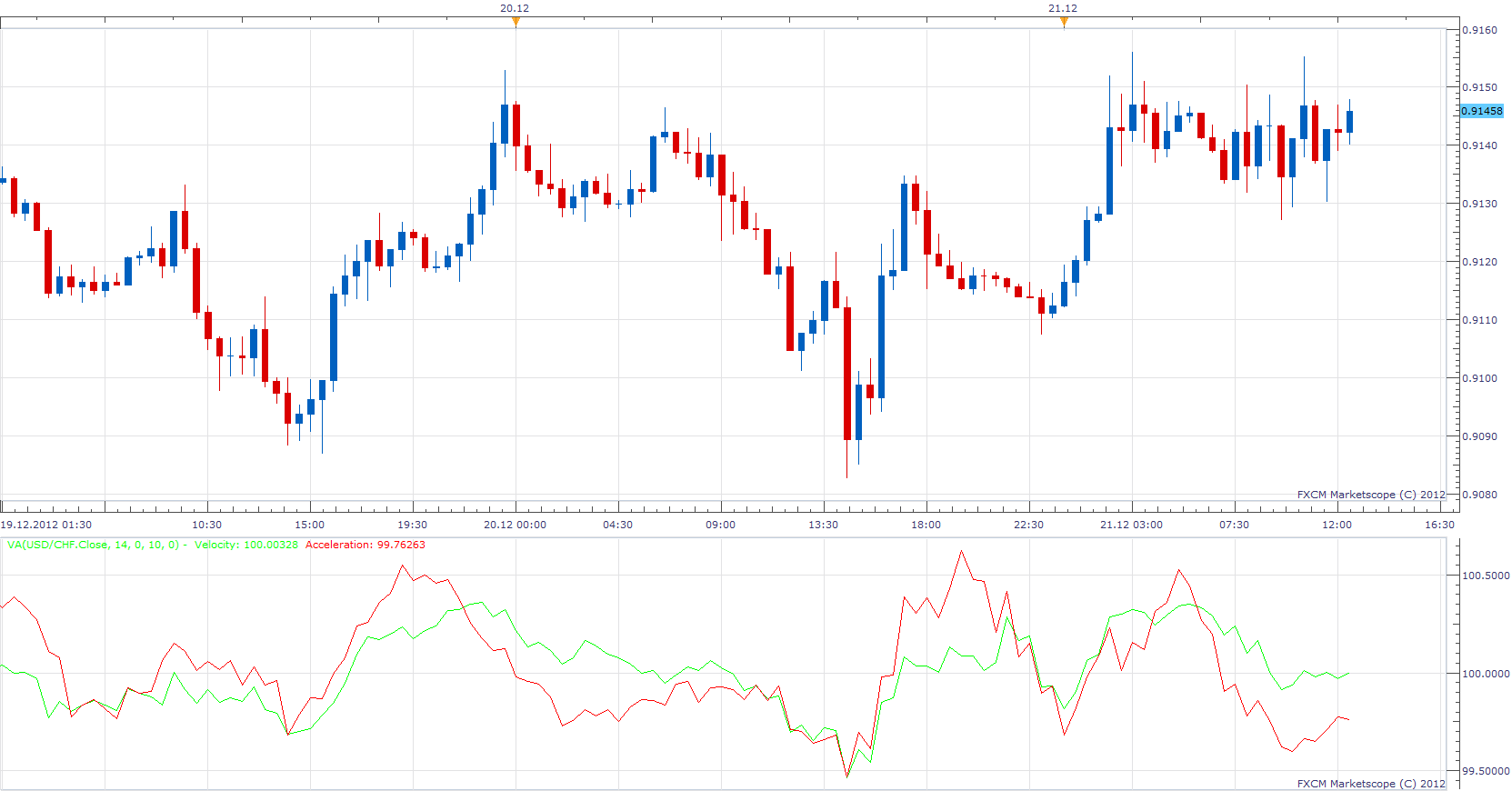Click the 0.9160 price axis label

1479,30
